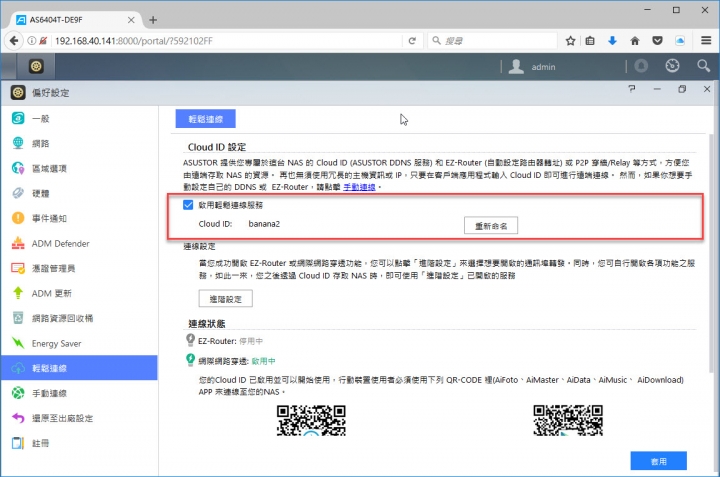Reload the page with refresh icon
Image resolution: width=720 pixels, height=477 pixels.
412,41
